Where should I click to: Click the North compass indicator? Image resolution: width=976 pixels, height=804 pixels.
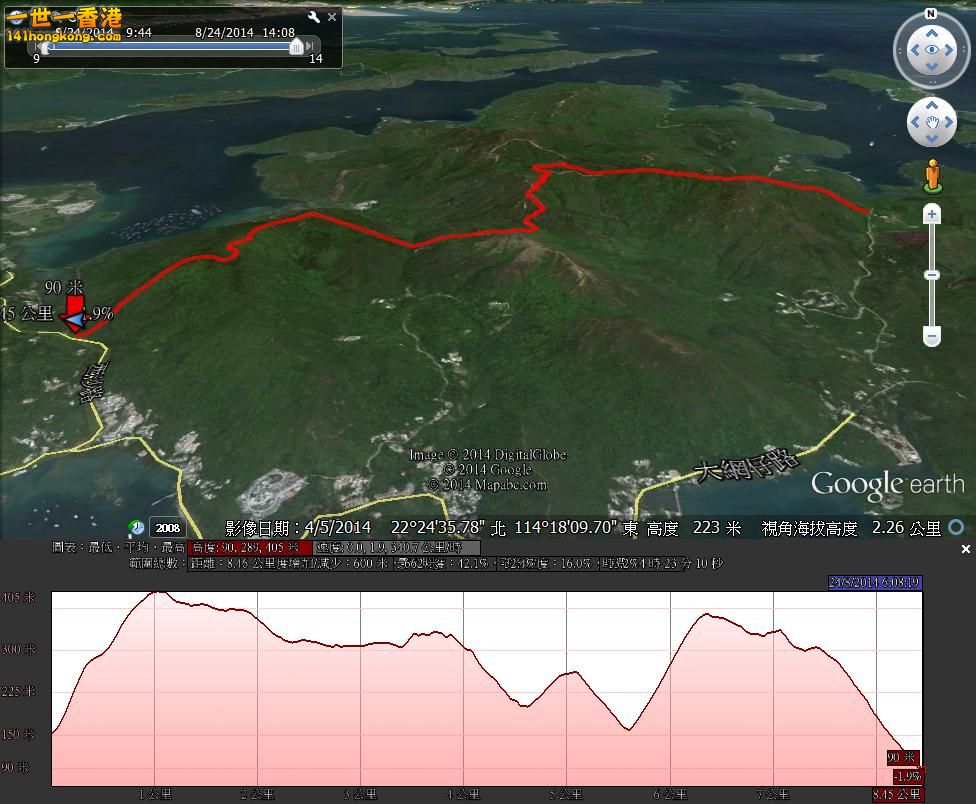[x=931, y=15]
